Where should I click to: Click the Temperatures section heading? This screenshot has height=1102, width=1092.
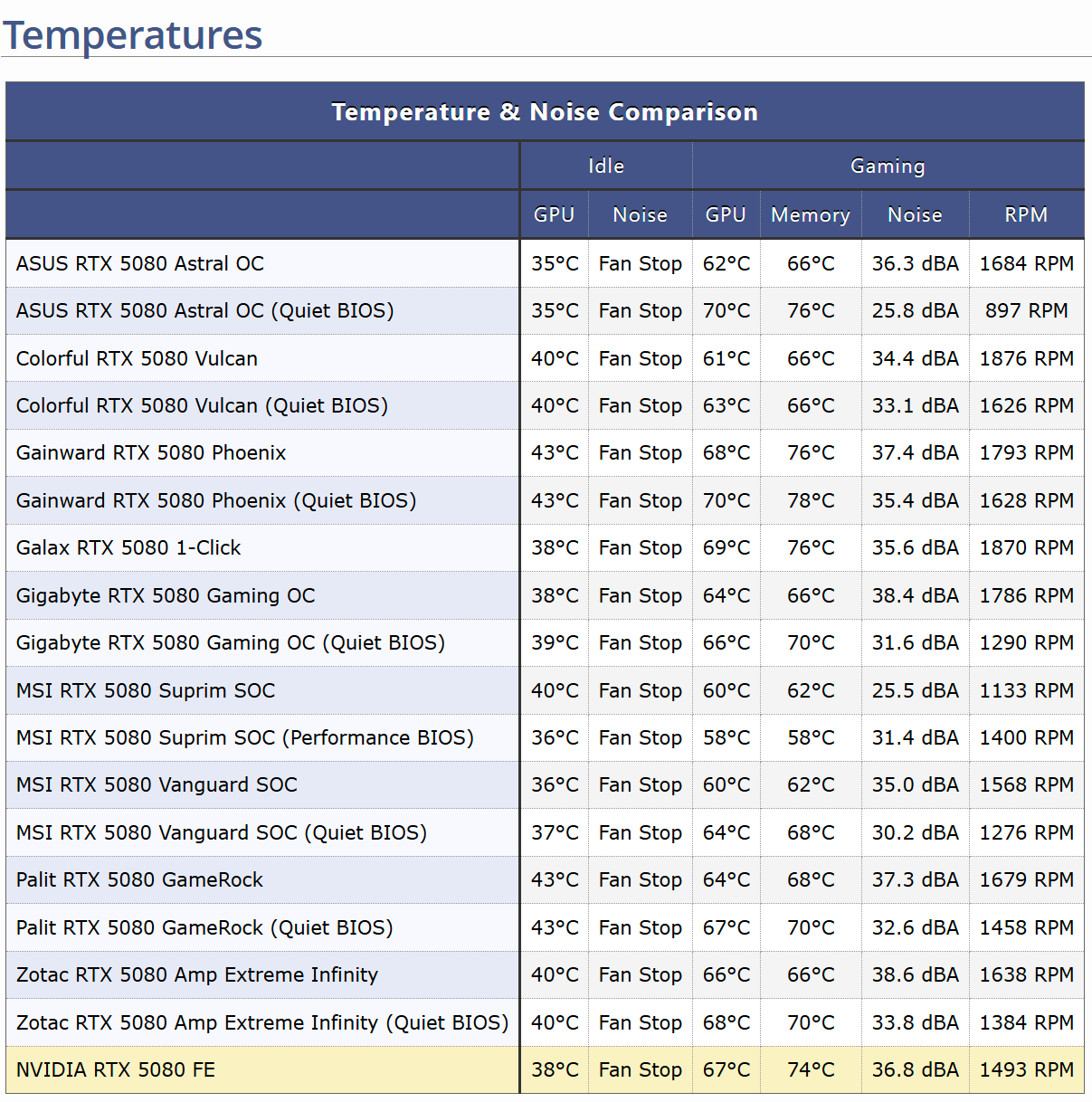pos(133,35)
